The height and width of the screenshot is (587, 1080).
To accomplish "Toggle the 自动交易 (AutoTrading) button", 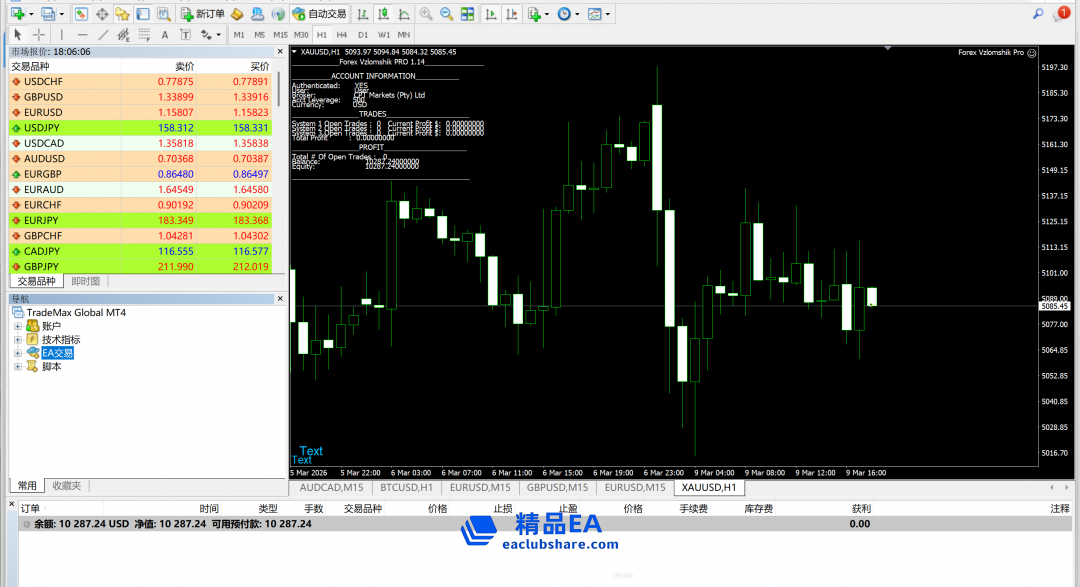I will 318,14.
